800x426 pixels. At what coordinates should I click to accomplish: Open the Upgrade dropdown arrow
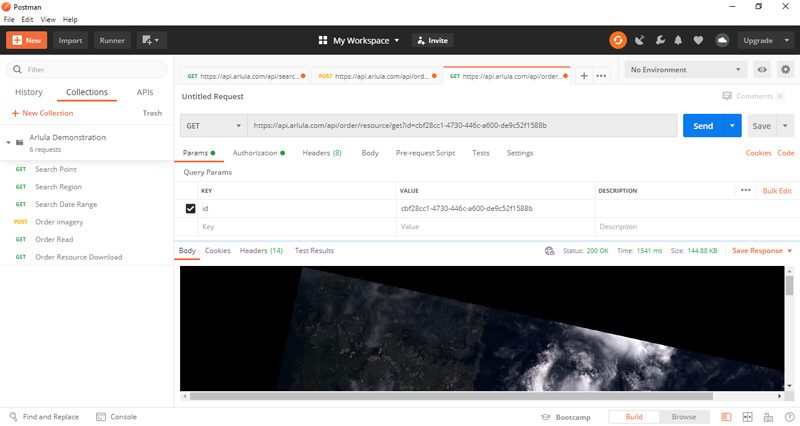[x=786, y=40]
